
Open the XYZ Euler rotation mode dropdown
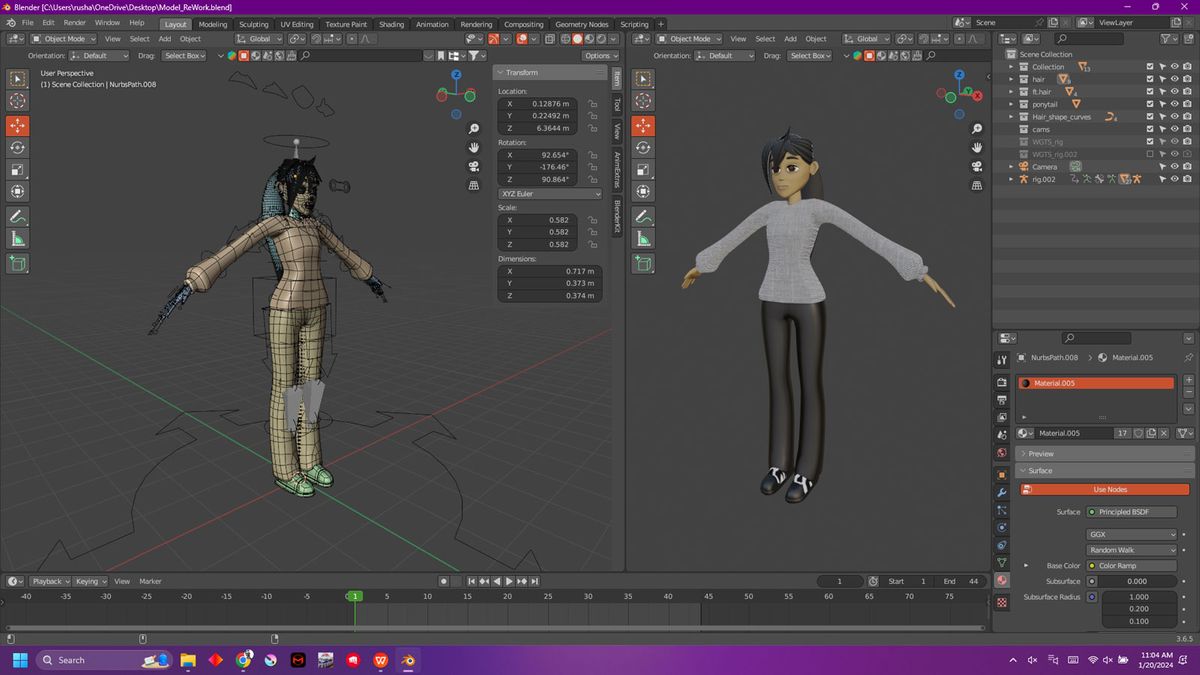point(549,193)
